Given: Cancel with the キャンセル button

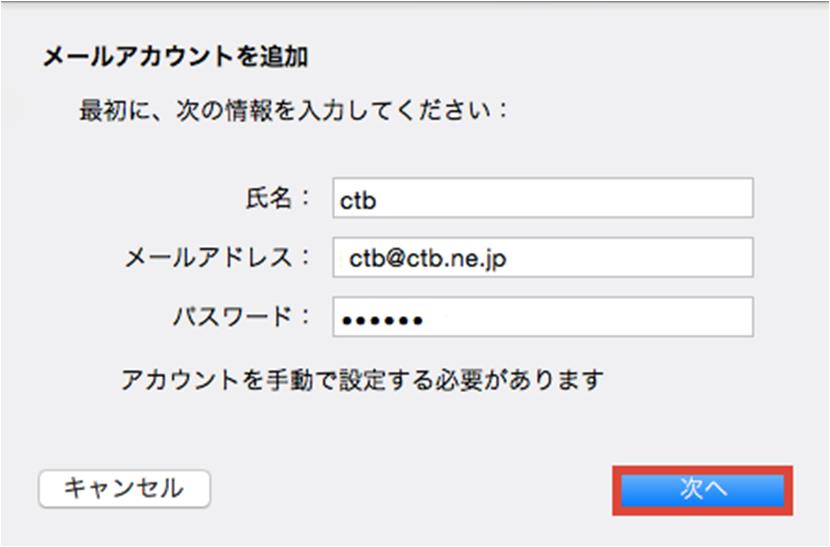Looking at the screenshot, I should pyautogui.click(x=124, y=488).
